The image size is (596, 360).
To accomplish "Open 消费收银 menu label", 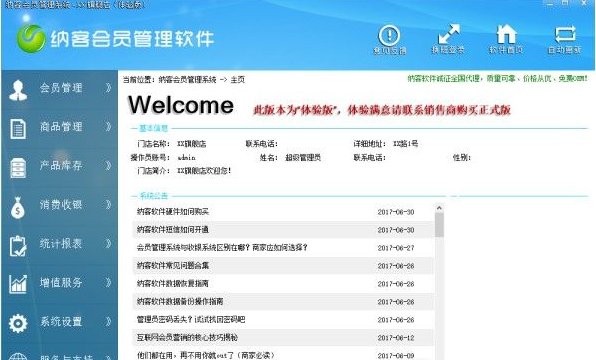I will coord(61,205).
